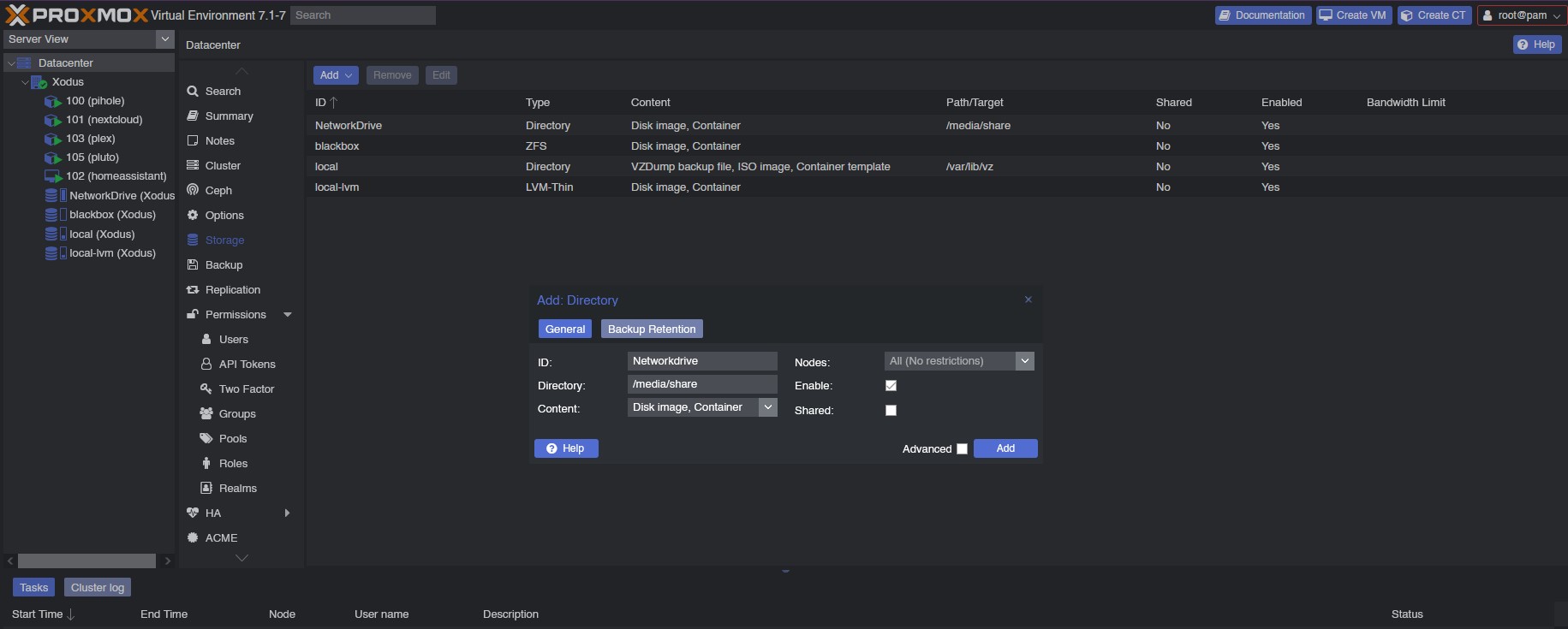Screen dimensions: 1568x629
Task: Expand the HA submenu arrow
Action: point(287,513)
